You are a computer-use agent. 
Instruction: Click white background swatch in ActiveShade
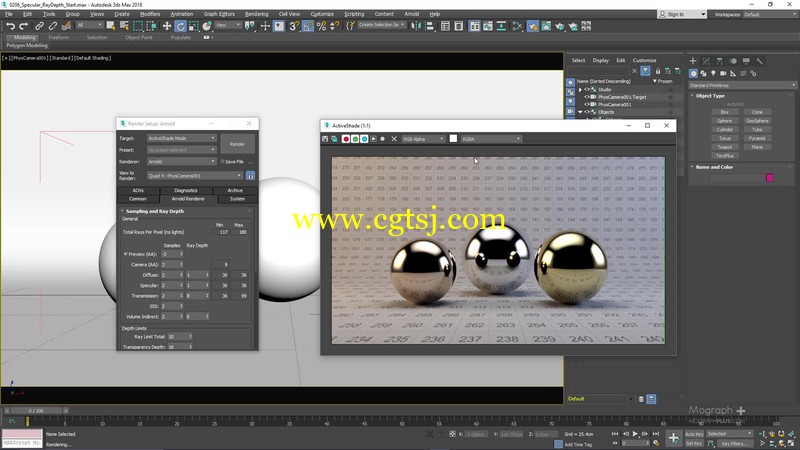tap(453, 138)
